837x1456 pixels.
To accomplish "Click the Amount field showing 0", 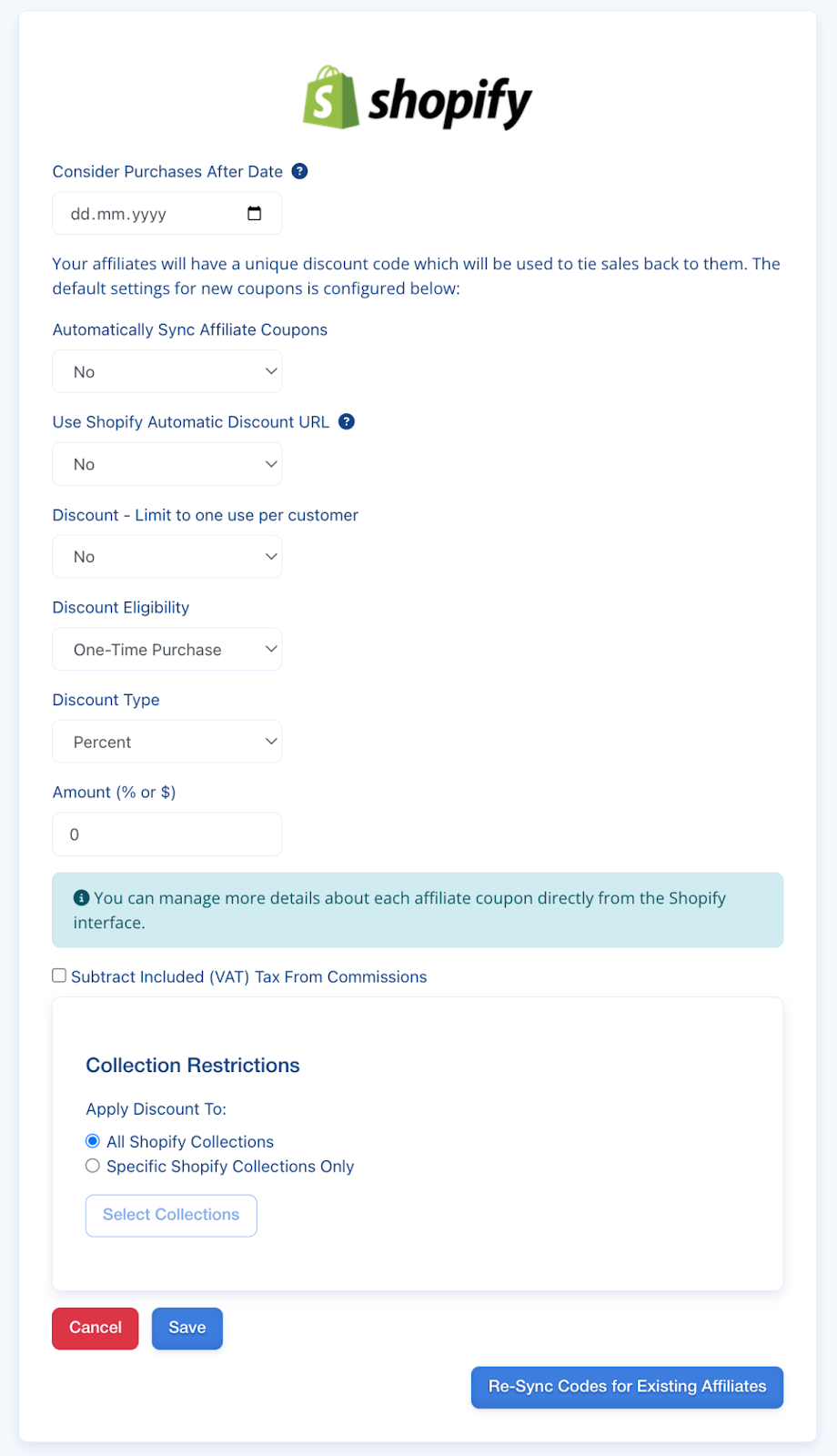I will point(166,834).
